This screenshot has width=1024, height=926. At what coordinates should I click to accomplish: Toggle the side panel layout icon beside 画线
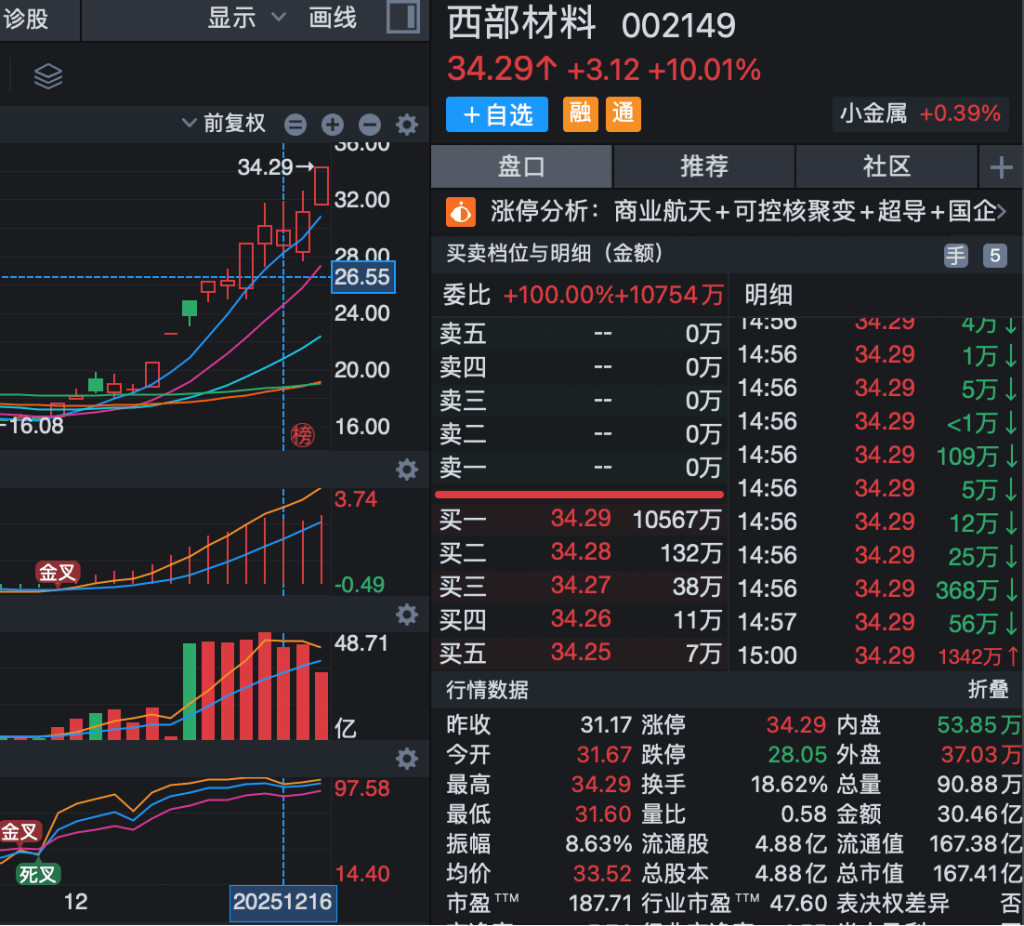(402, 18)
